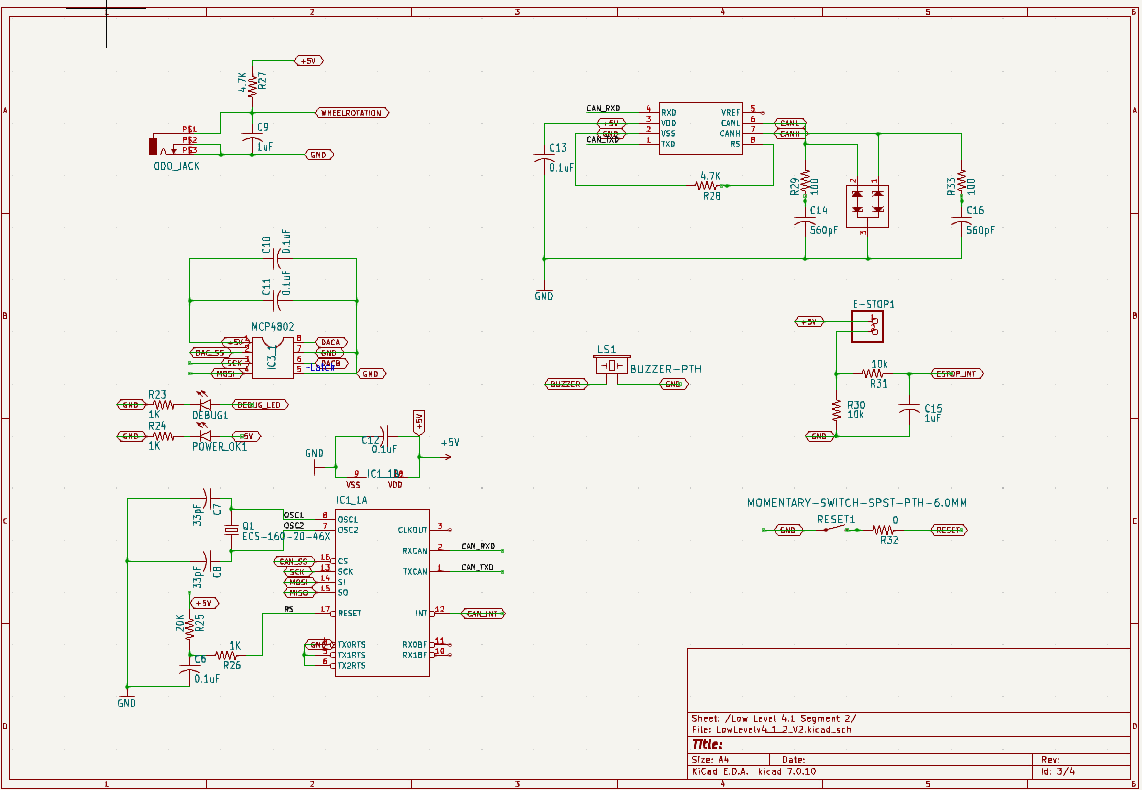The image size is (1142, 790).
Task: Click the E-STOP1 connector symbol
Action: (867, 326)
